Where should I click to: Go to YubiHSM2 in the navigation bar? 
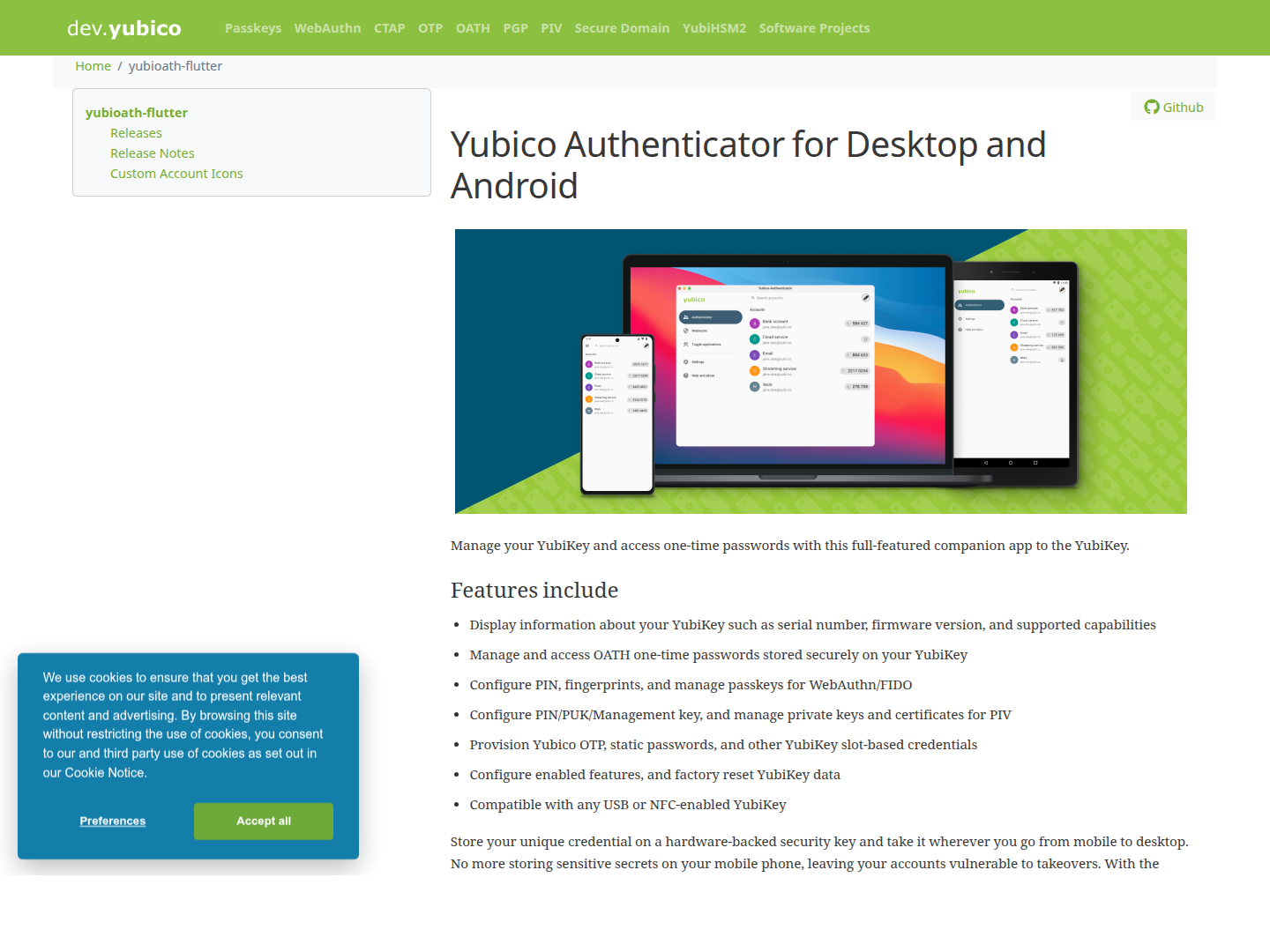coord(714,28)
